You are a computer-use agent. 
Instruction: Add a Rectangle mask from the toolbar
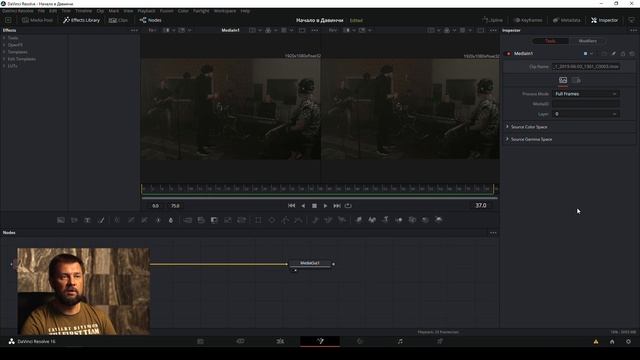tap(258, 220)
